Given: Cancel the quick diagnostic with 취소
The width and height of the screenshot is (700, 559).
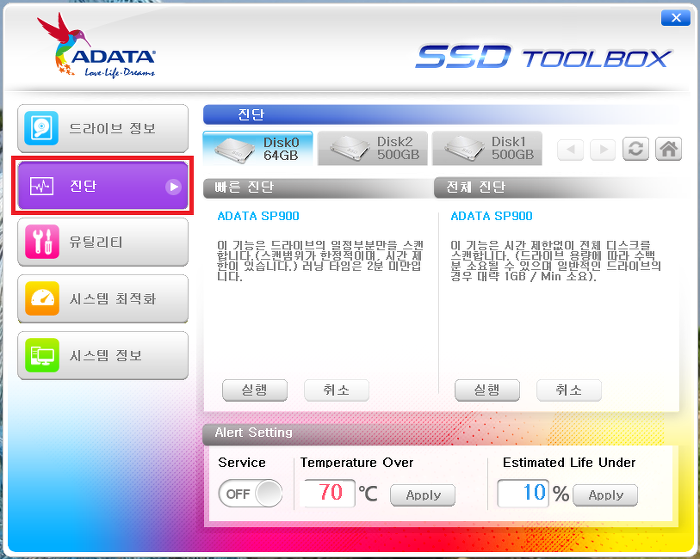Looking at the screenshot, I should coord(337,390).
